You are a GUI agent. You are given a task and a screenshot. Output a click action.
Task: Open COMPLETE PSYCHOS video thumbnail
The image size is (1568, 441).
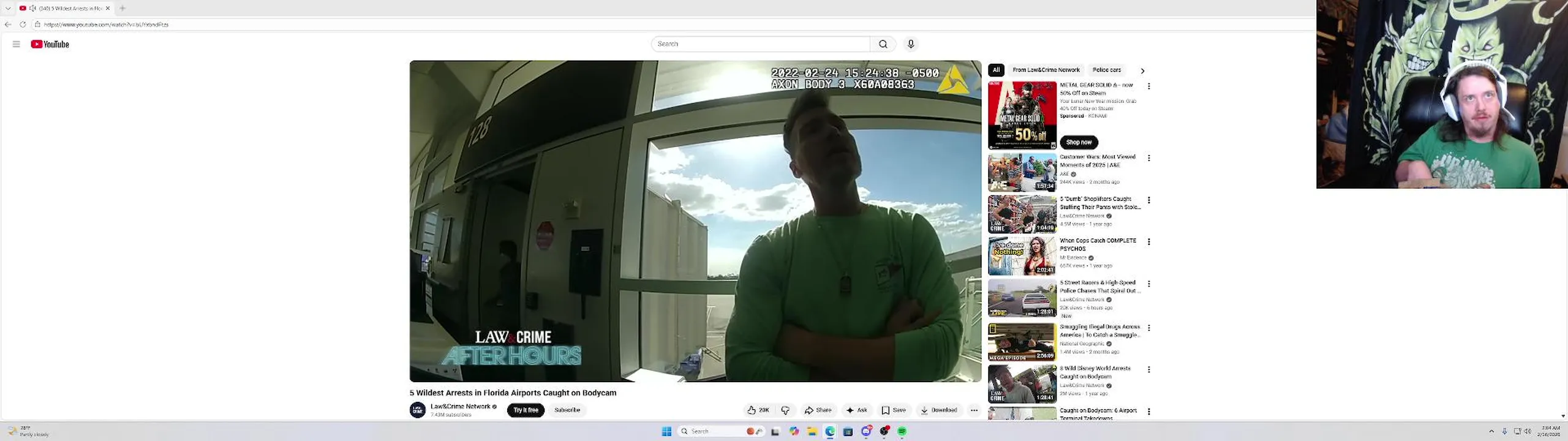click(x=1022, y=256)
